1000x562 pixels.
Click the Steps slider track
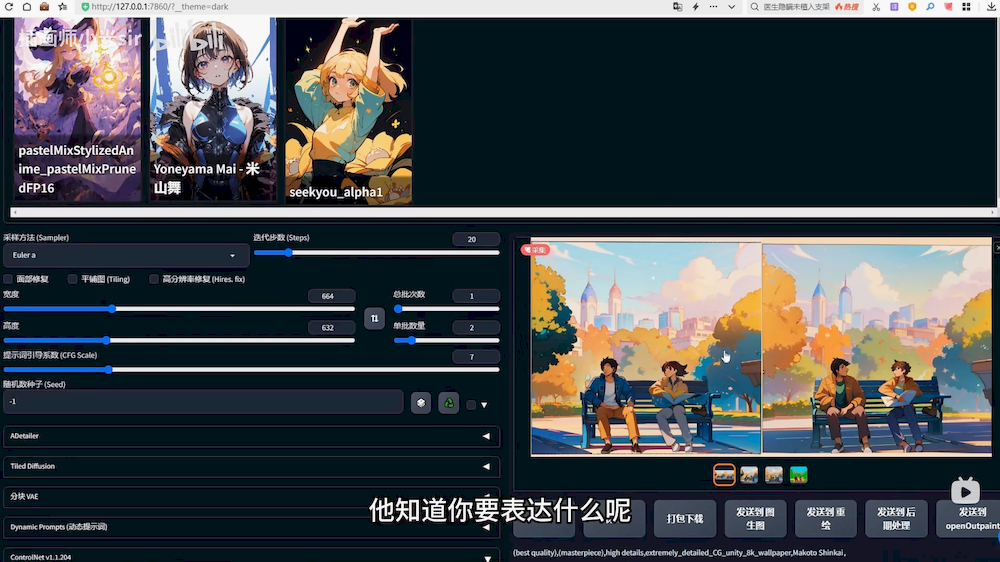coord(376,253)
